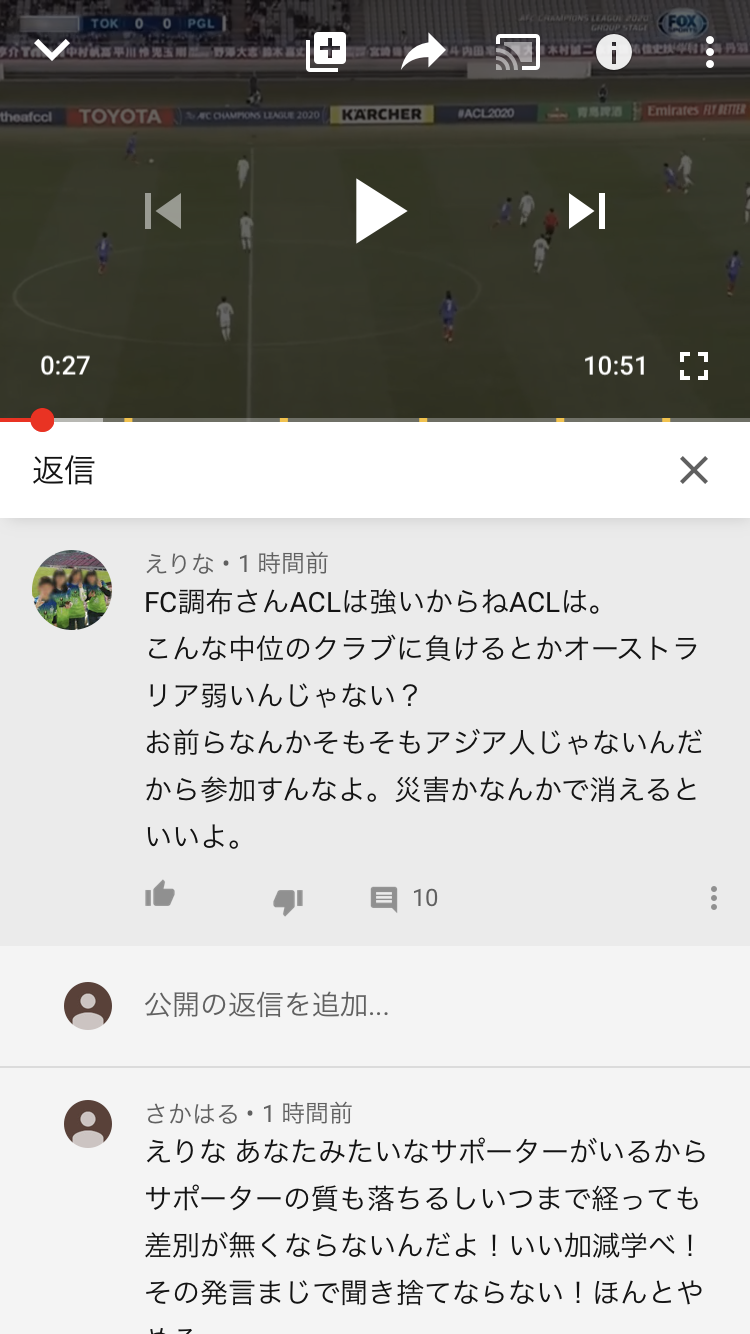Viewport: 750px width, 1334px height.
Task: Like えりな's comment with thumbs up
Action: coord(160,895)
